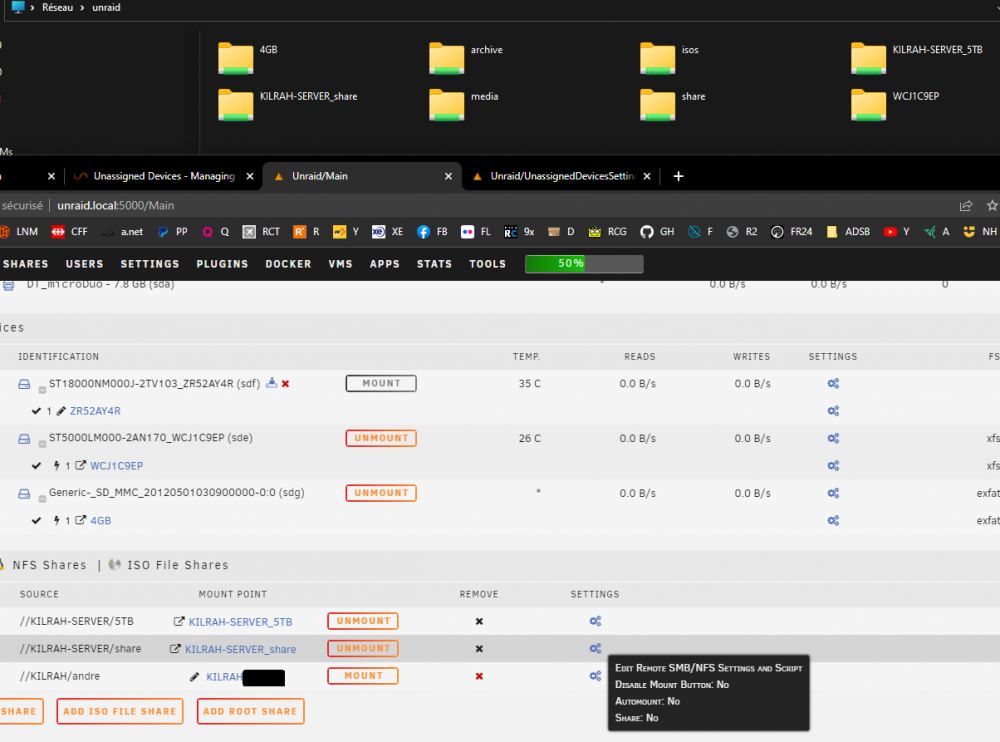Expand the ST18000NM000J disk partition list
1000x742 pixels.
click(42, 389)
